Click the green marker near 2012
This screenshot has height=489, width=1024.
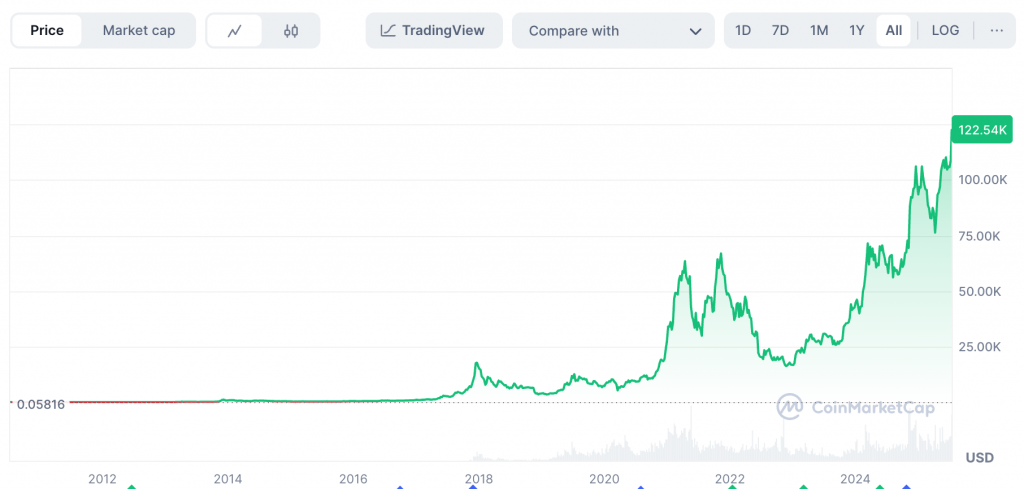[x=130, y=487]
